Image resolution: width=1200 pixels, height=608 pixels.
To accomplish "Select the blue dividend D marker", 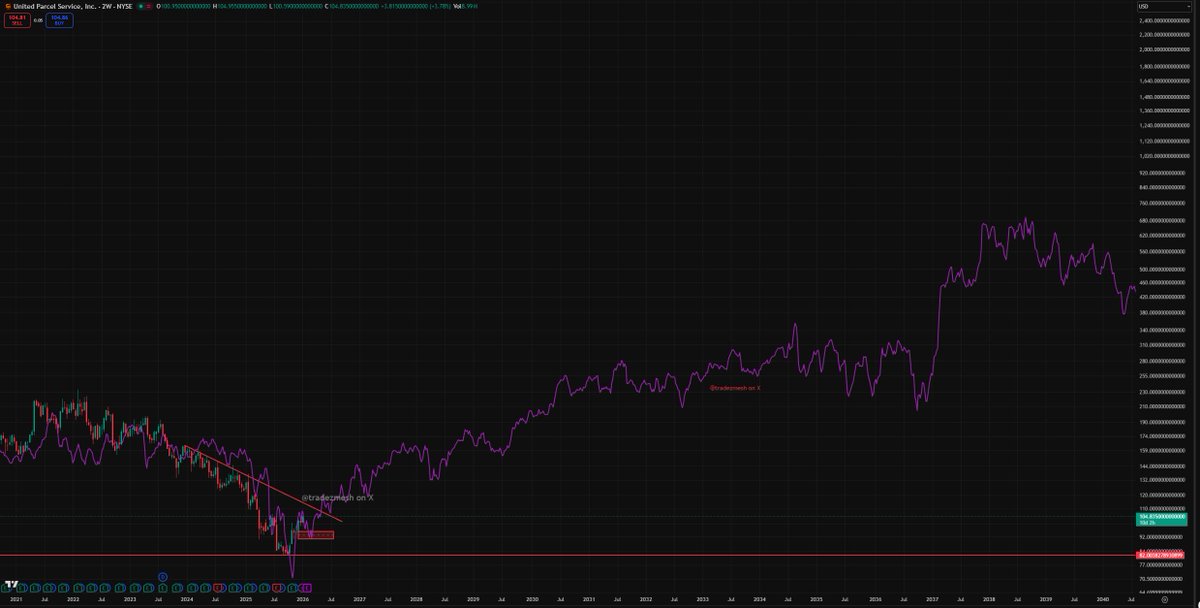I will [162, 576].
